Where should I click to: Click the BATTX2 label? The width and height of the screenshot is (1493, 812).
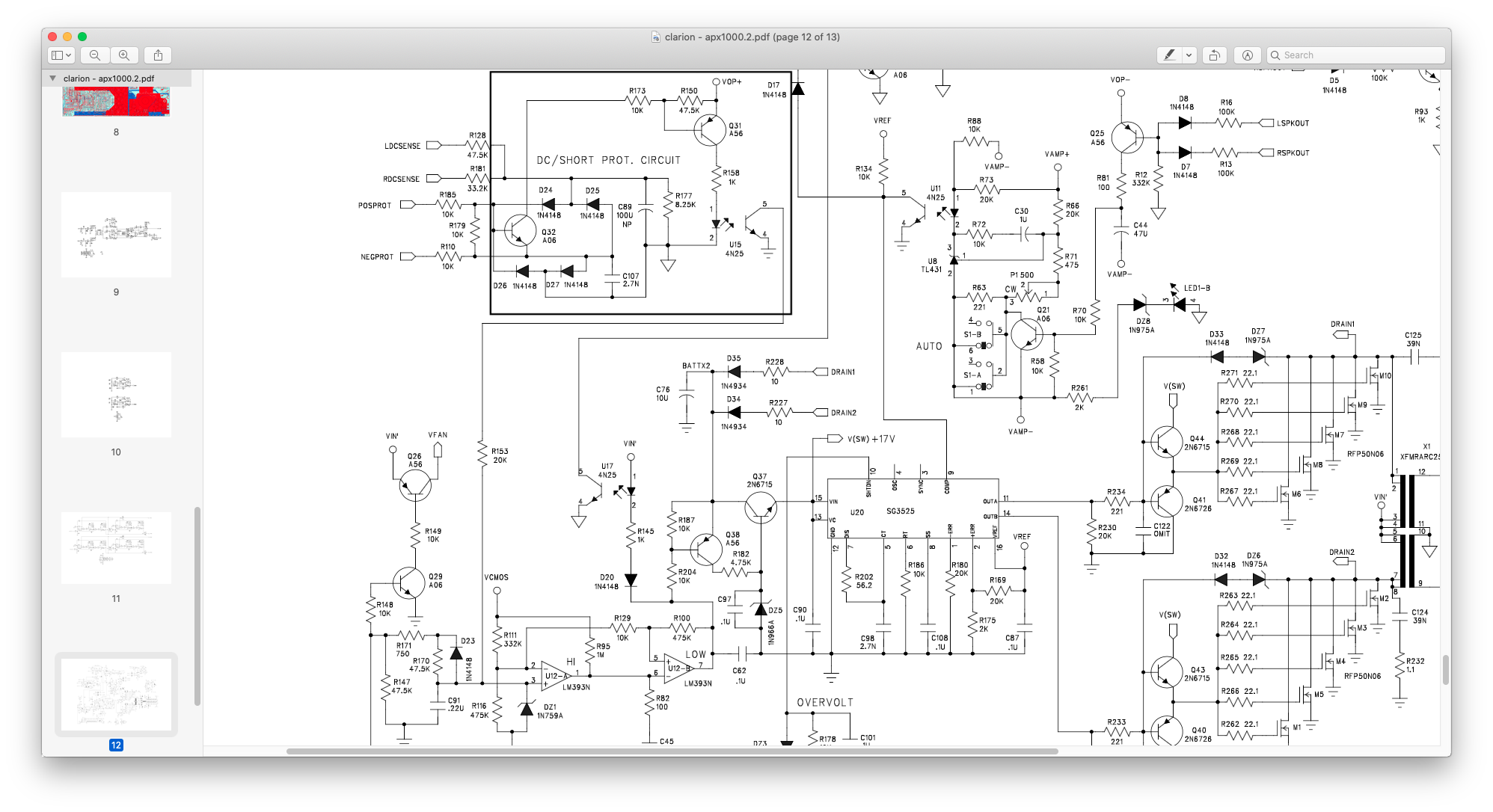696,366
